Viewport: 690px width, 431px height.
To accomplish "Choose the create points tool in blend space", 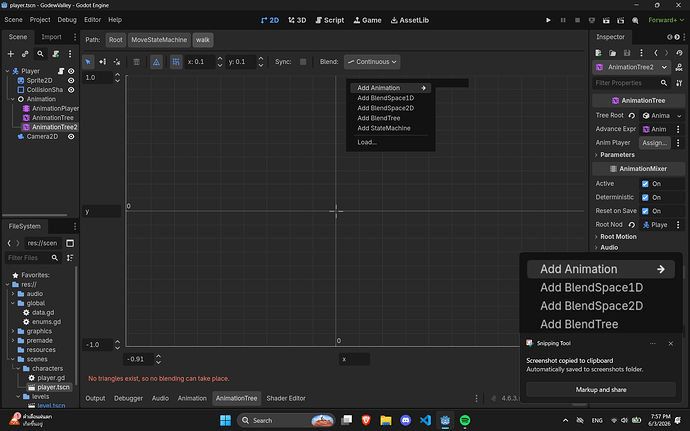I will [x=103, y=62].
